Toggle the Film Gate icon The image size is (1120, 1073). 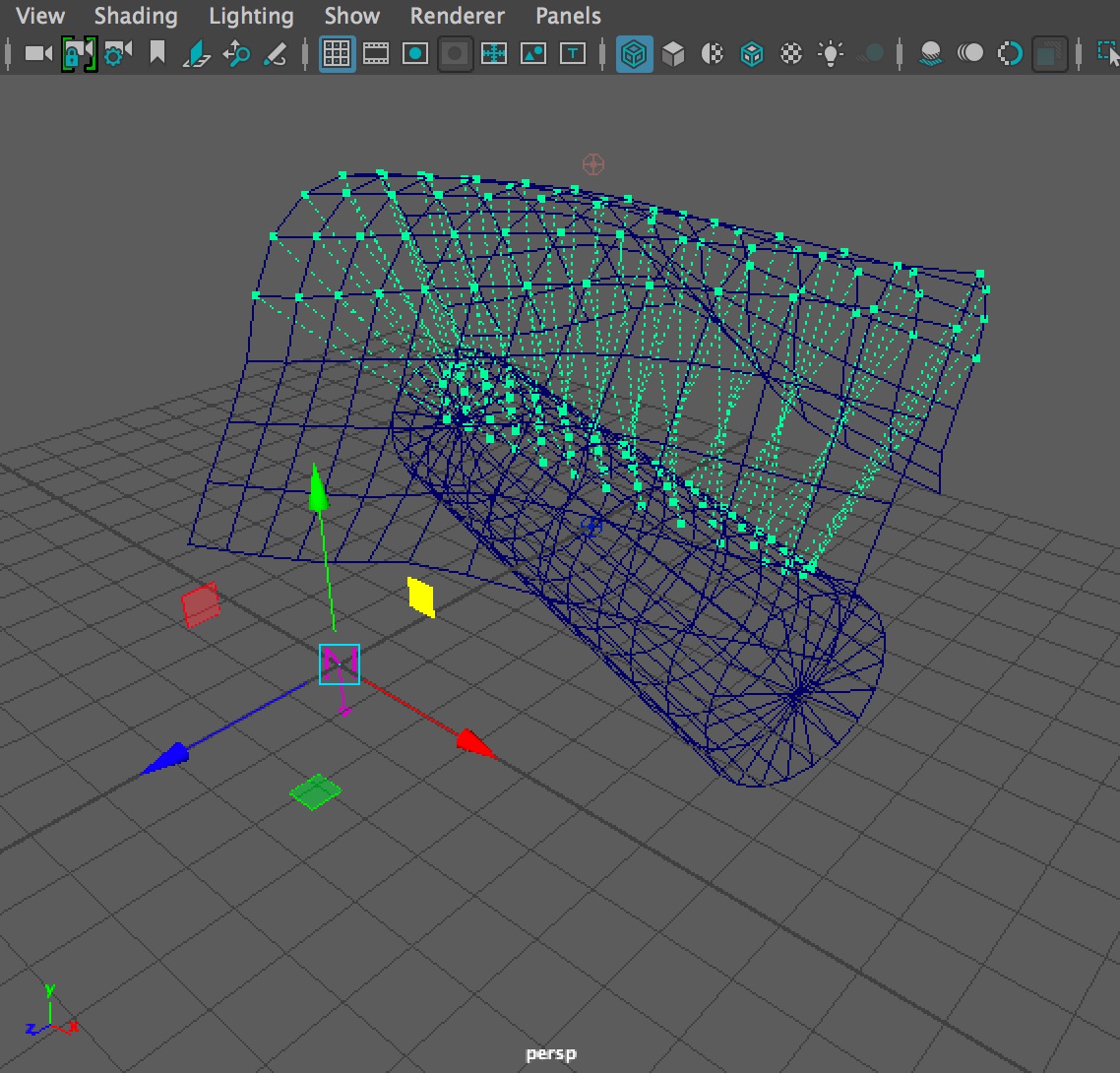(376, 53)
